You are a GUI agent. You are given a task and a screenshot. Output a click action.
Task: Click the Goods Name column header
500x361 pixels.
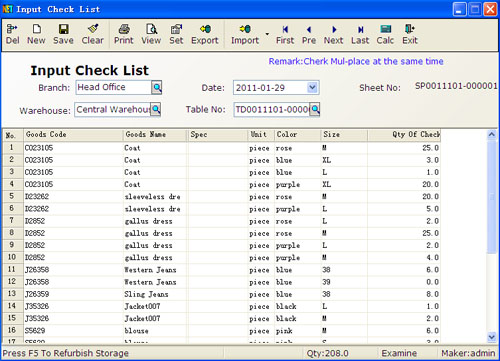(155, 135)
